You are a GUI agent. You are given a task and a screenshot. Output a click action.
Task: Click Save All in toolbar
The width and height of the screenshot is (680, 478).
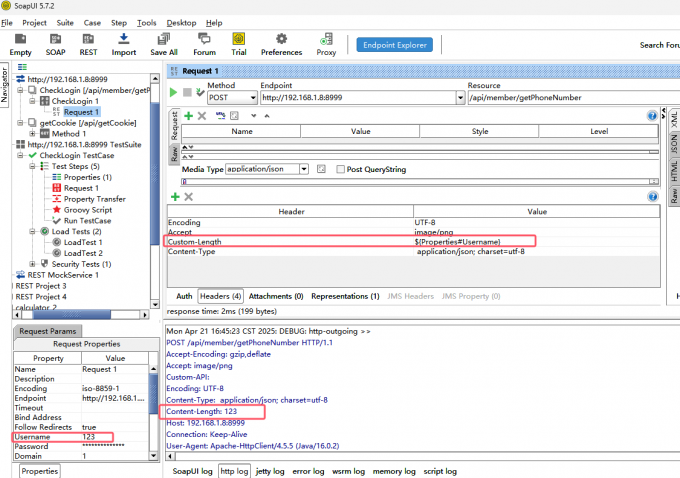[164, 44]
